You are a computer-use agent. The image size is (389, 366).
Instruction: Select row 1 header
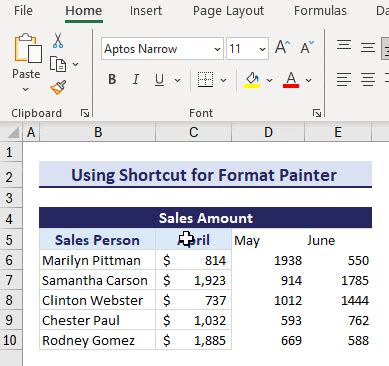[x=10, y=152]
